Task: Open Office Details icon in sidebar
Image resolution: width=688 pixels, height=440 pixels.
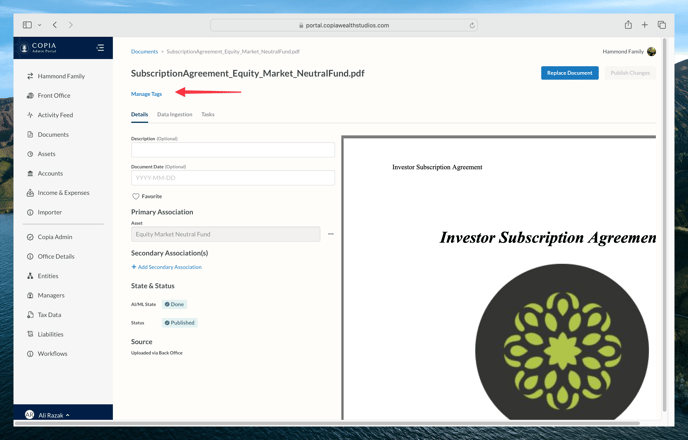Action: (30, 256)
